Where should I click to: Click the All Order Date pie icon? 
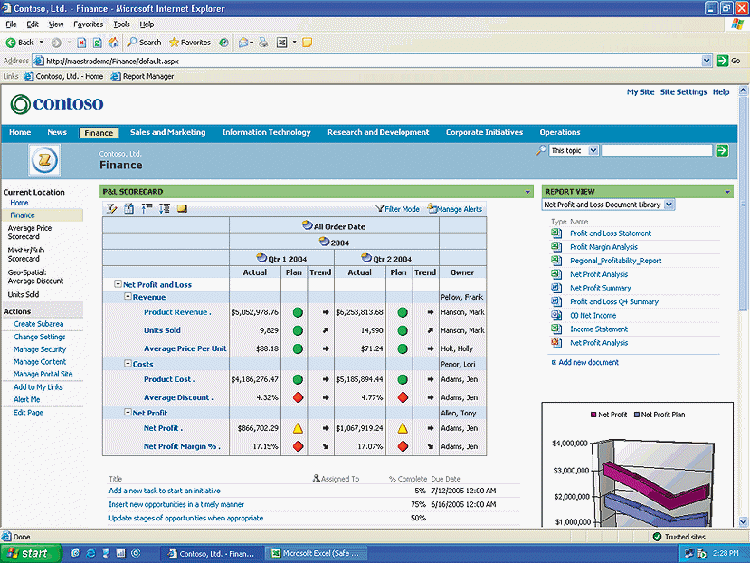(307, 225)
